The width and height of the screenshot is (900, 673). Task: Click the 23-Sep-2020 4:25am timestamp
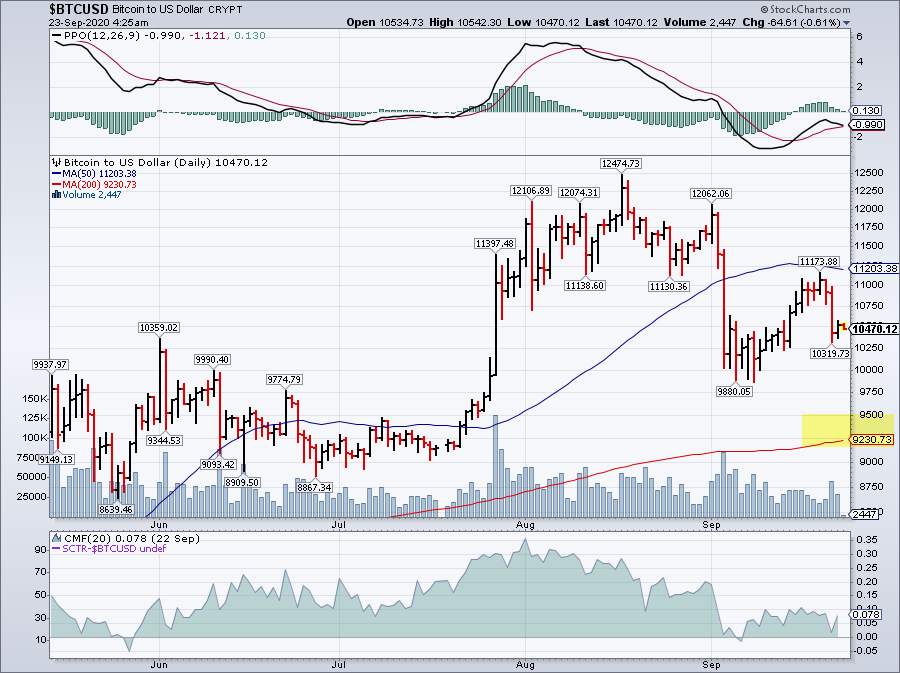pos(99,23)
